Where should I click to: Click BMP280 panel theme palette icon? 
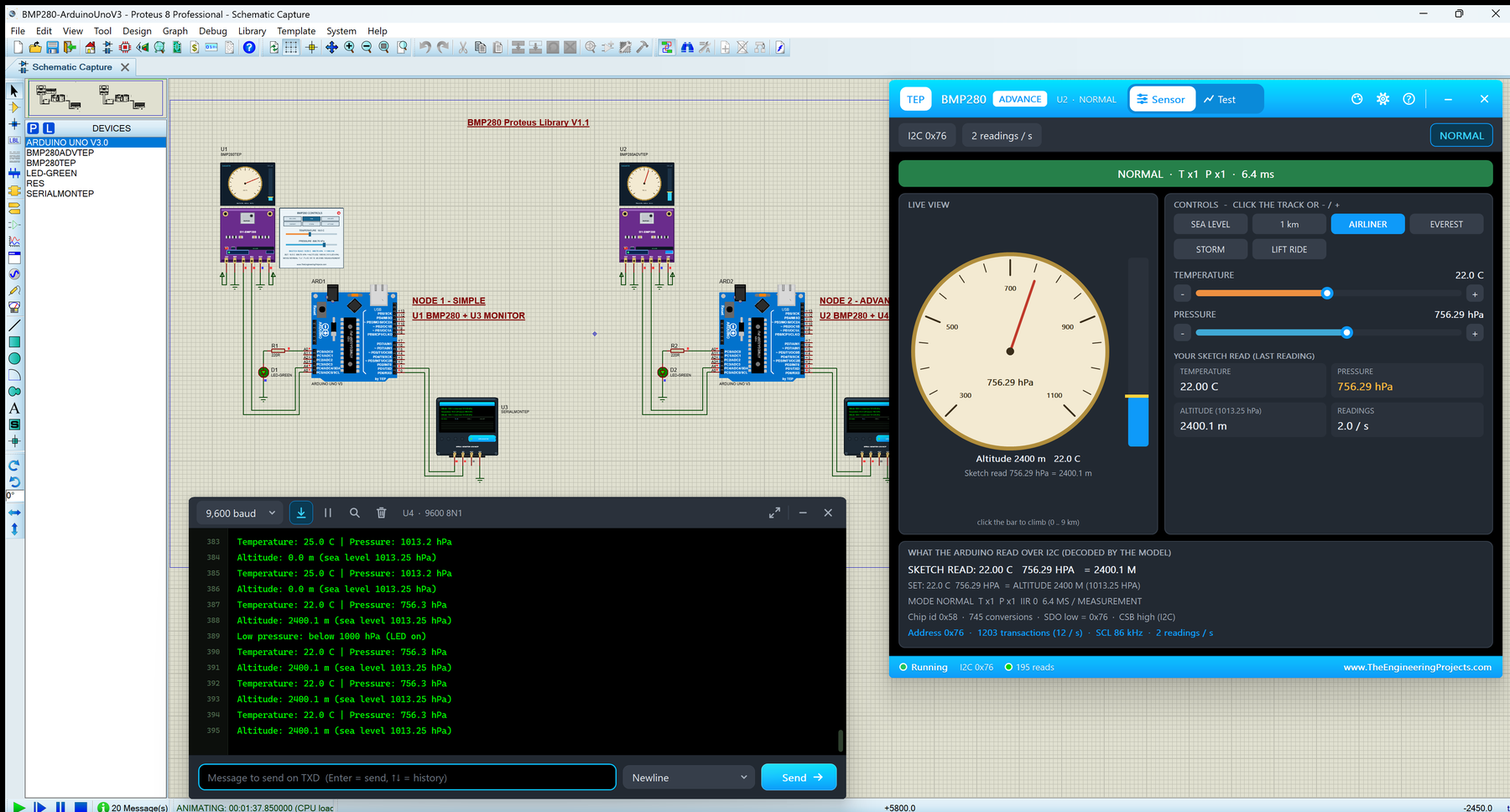coord(1357,99)
